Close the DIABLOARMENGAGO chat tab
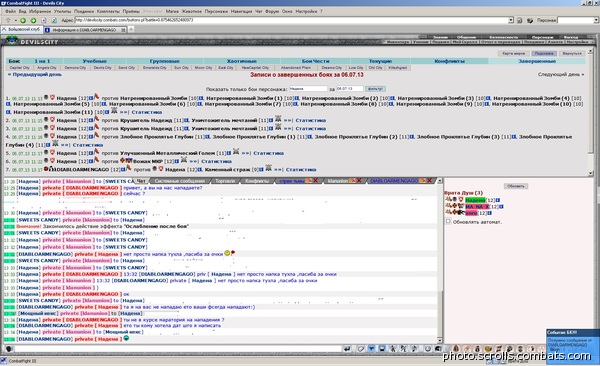The height and width of the screenshot is (366, 600). (x=430, y=181)
